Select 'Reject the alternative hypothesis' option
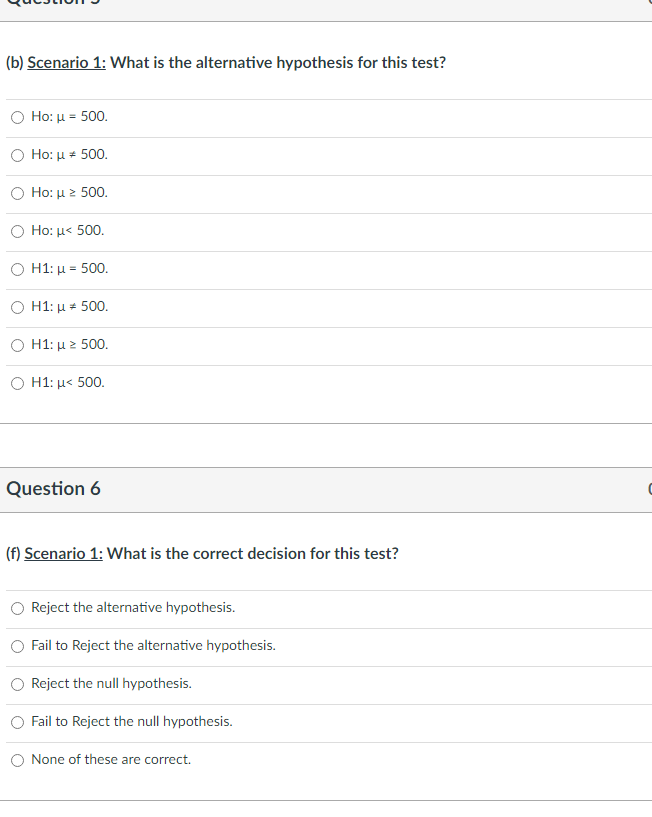652x817 pixels. [x=17, y=608]
